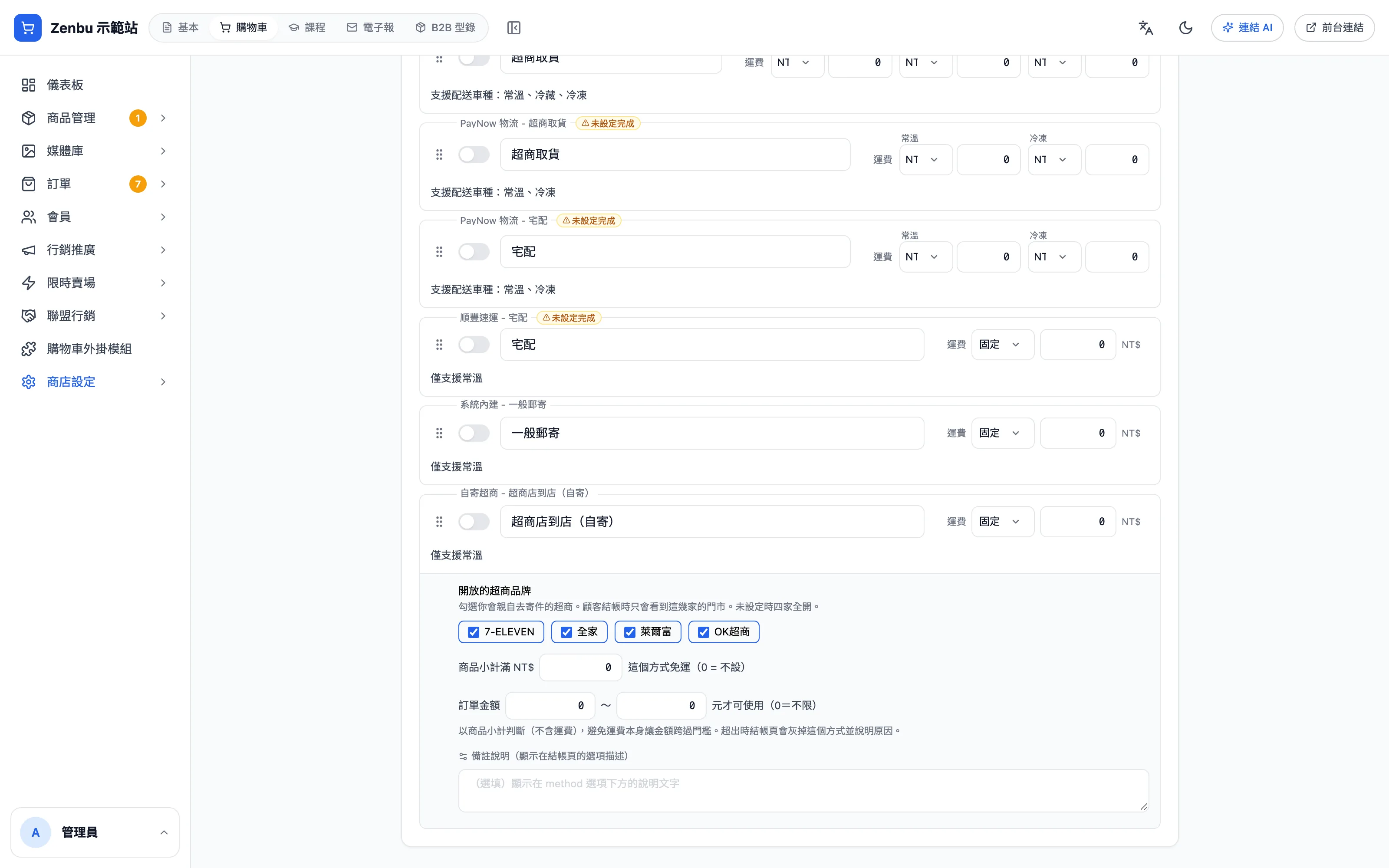The image size is (1389, 868).
Task: Expand the 商品管理 sidebar chevron
Action: [x=163, y=118]
